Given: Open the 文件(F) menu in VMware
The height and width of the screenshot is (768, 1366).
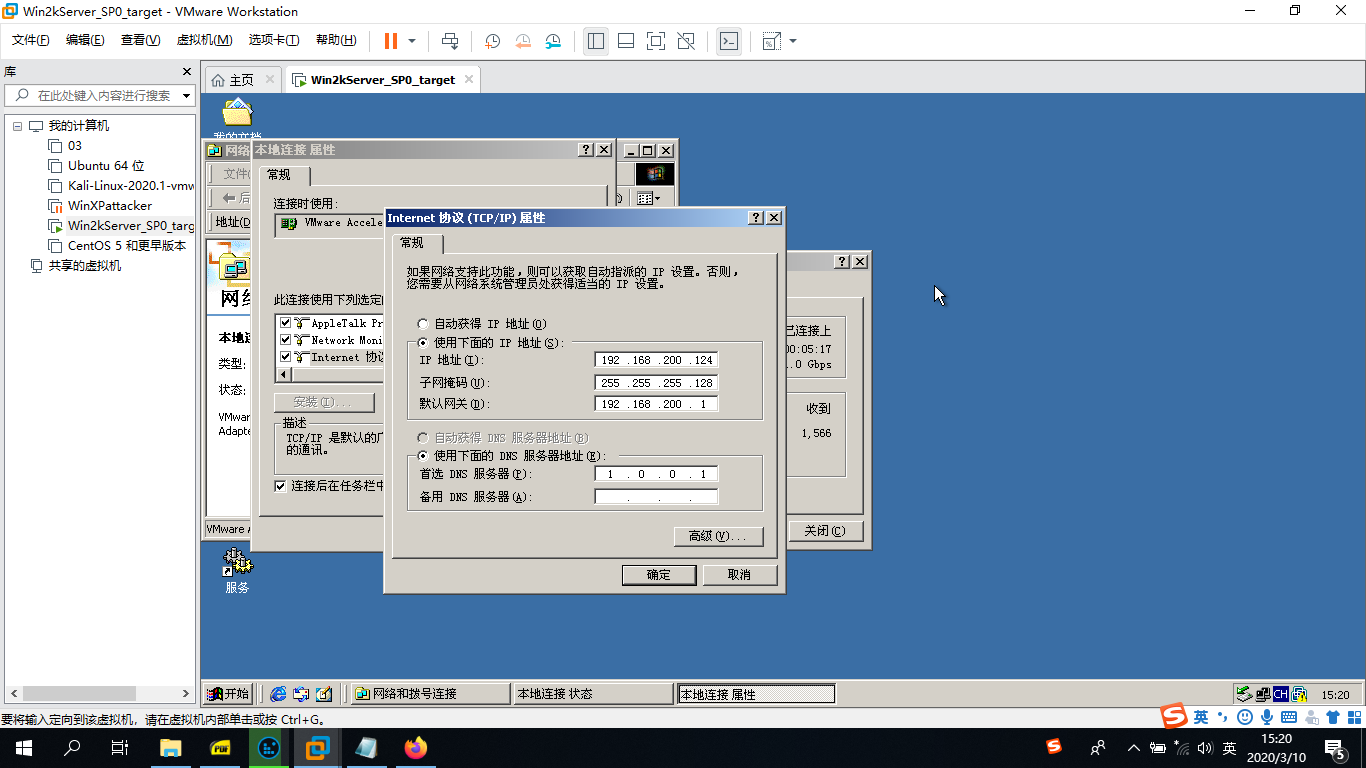Looking at the screenshot, I should (31, 40).
